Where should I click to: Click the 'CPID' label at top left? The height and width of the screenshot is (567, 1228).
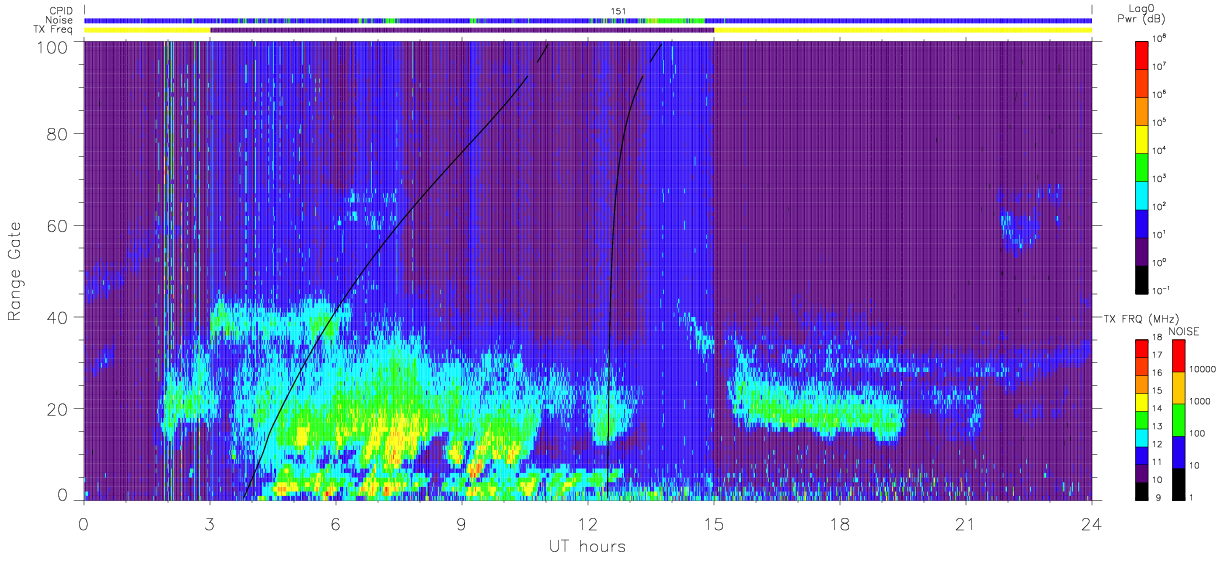[x=62, y=10]
